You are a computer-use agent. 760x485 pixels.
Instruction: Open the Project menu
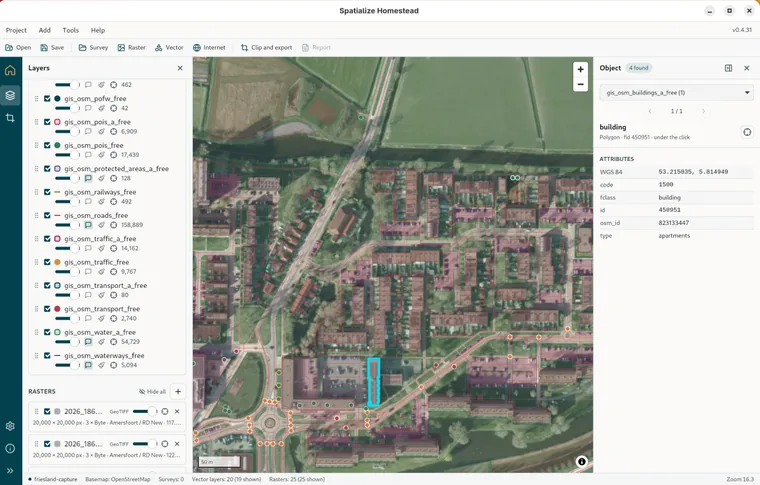click(x=16, y=30)
